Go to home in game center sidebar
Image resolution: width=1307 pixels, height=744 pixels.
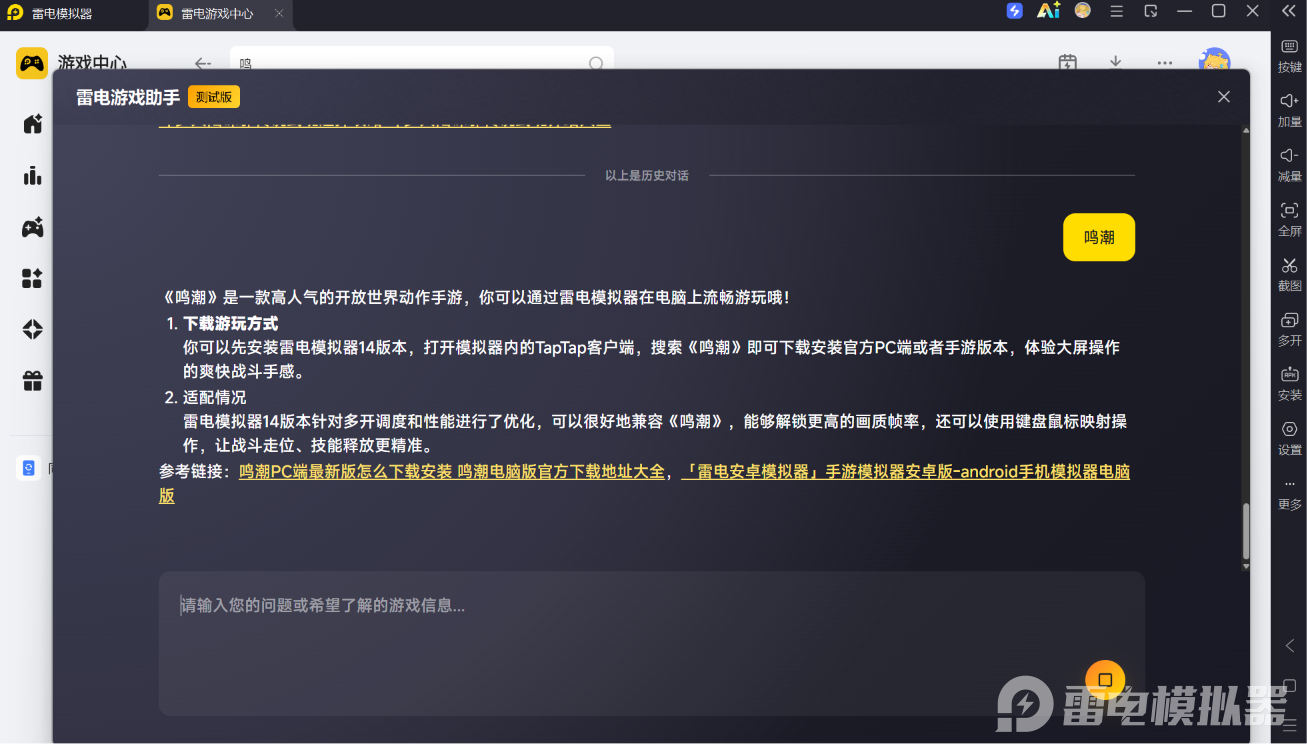pos(33,124)
